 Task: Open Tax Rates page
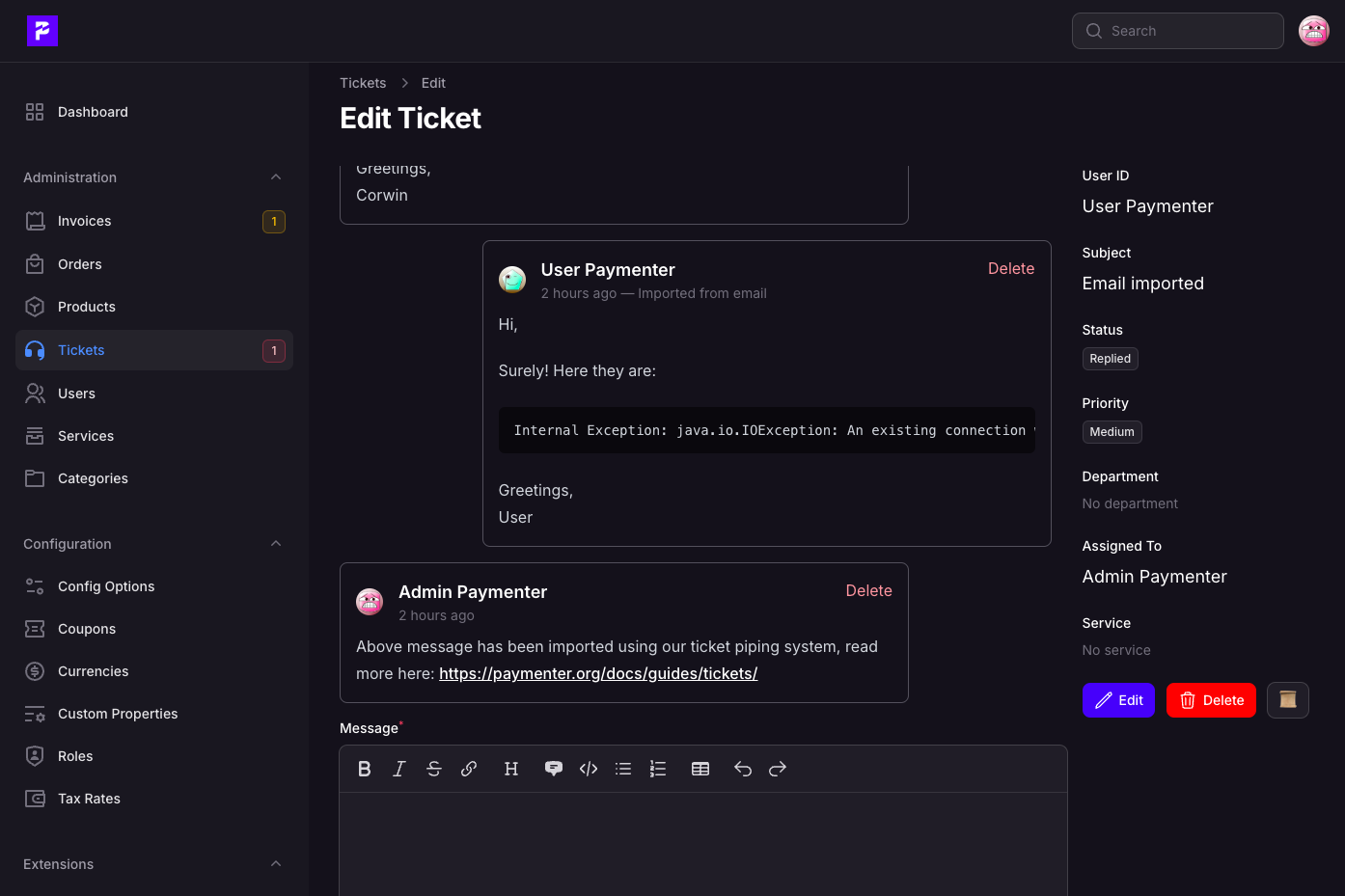[x=154, y=799]
